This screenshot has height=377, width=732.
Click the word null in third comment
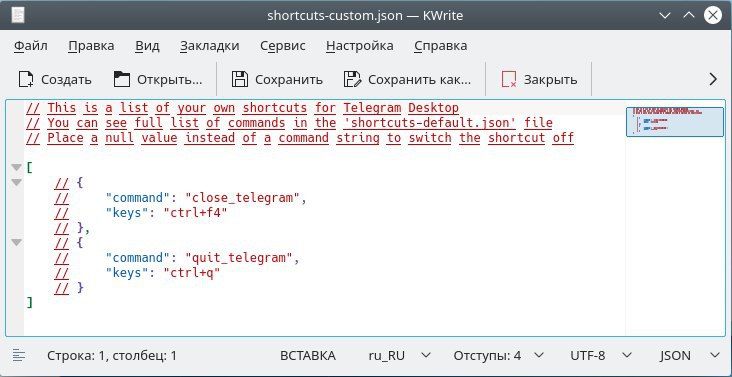pyautogui.click(x=120, y=138)
